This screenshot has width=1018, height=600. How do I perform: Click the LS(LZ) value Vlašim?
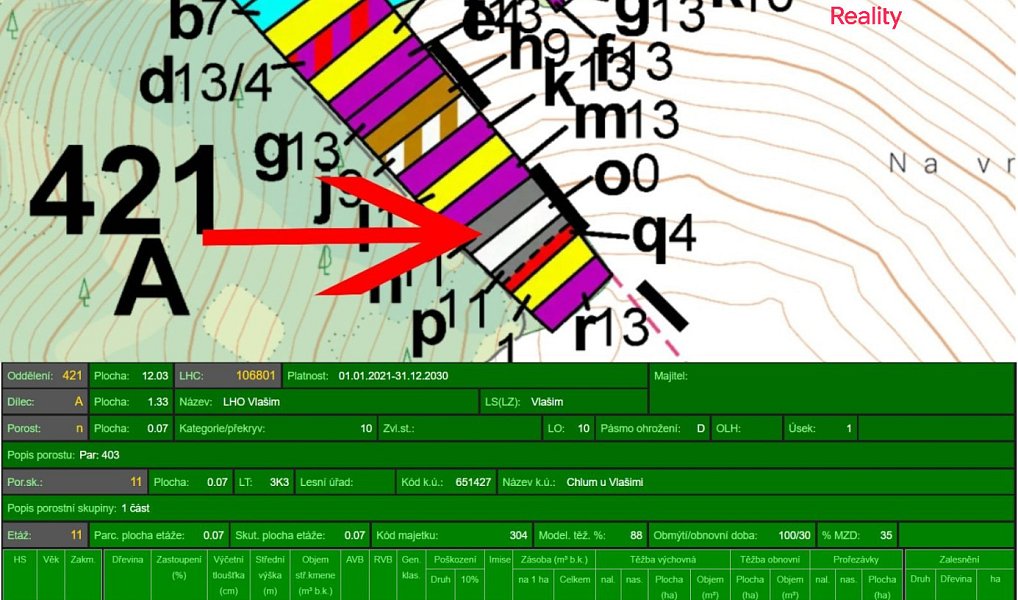coord(547,402)
